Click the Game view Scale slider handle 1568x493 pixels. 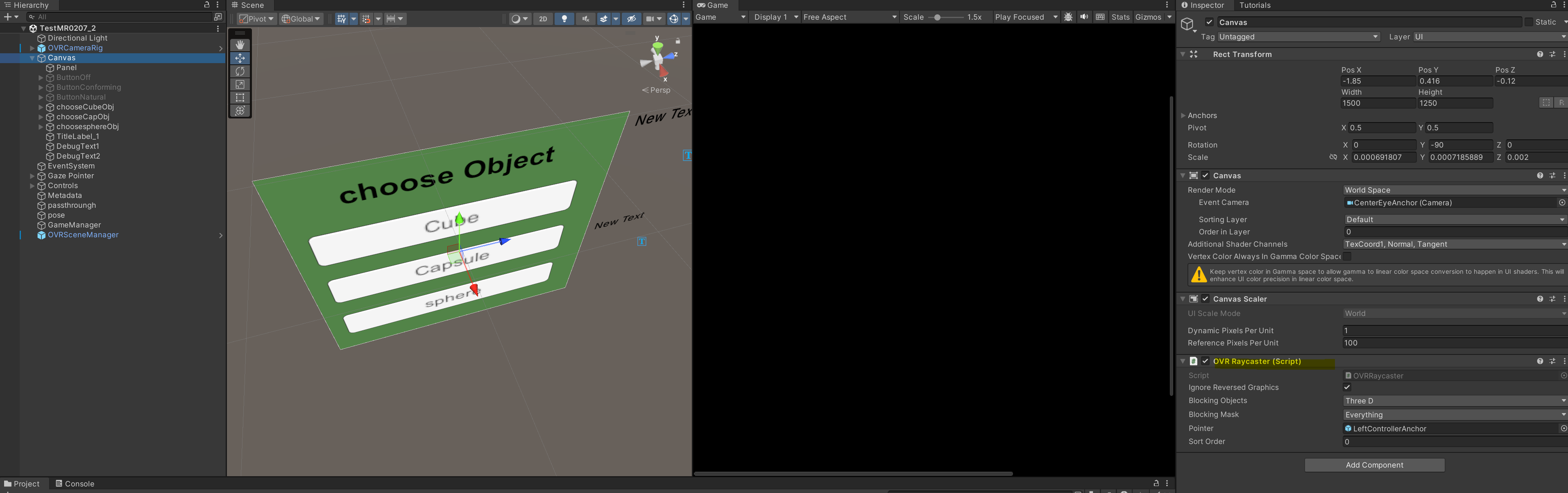(938, 17)
